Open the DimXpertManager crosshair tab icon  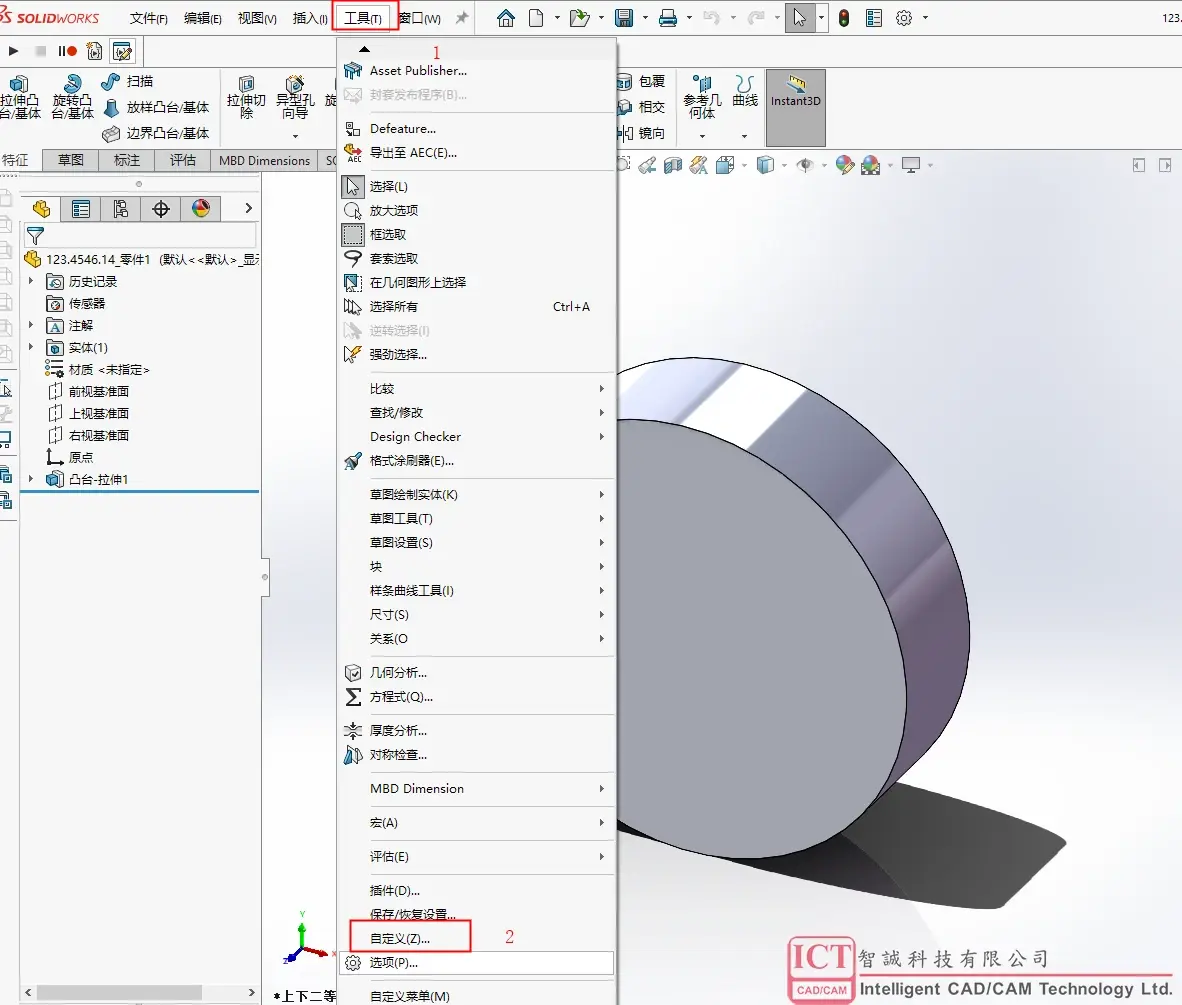coord(161,209)
